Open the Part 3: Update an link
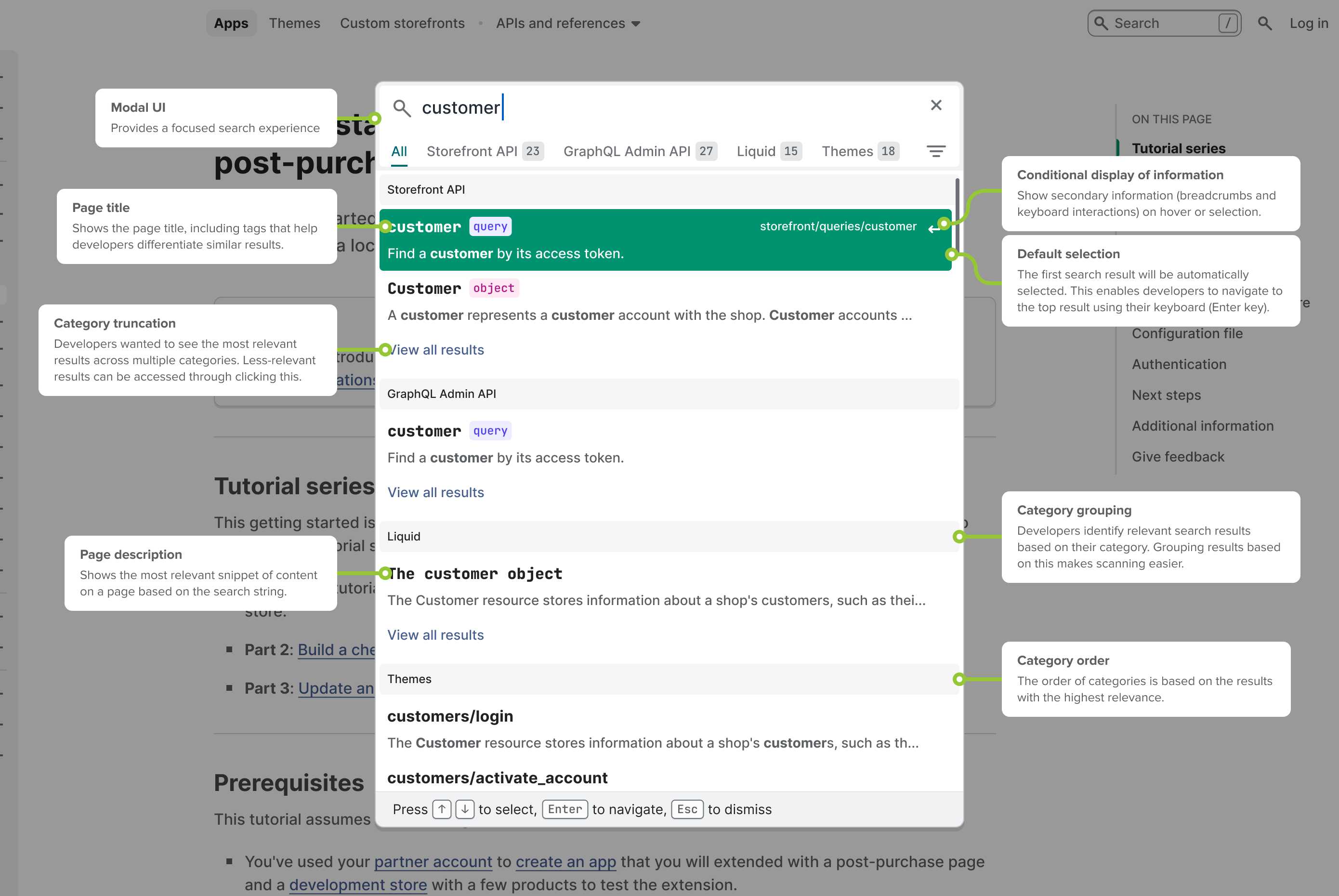1339x896 pixels. [x=336, y=688]
